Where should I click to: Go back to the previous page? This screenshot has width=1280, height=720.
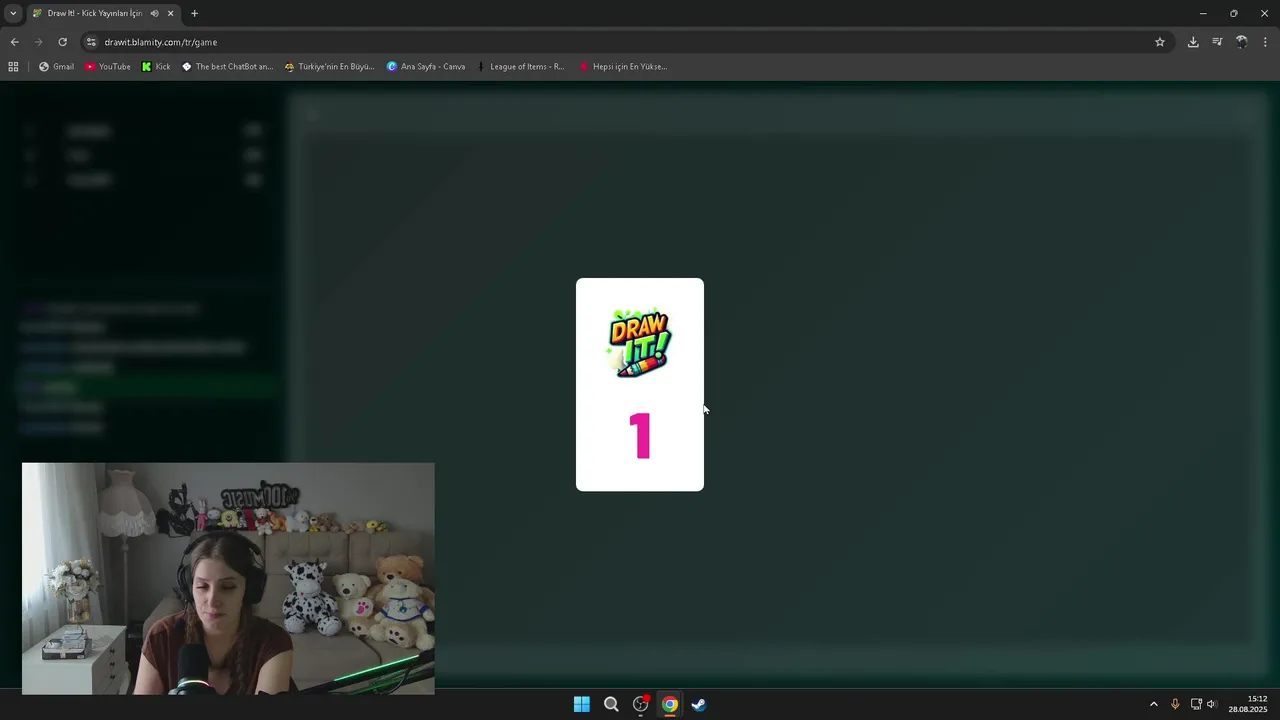tap(14, 42)
